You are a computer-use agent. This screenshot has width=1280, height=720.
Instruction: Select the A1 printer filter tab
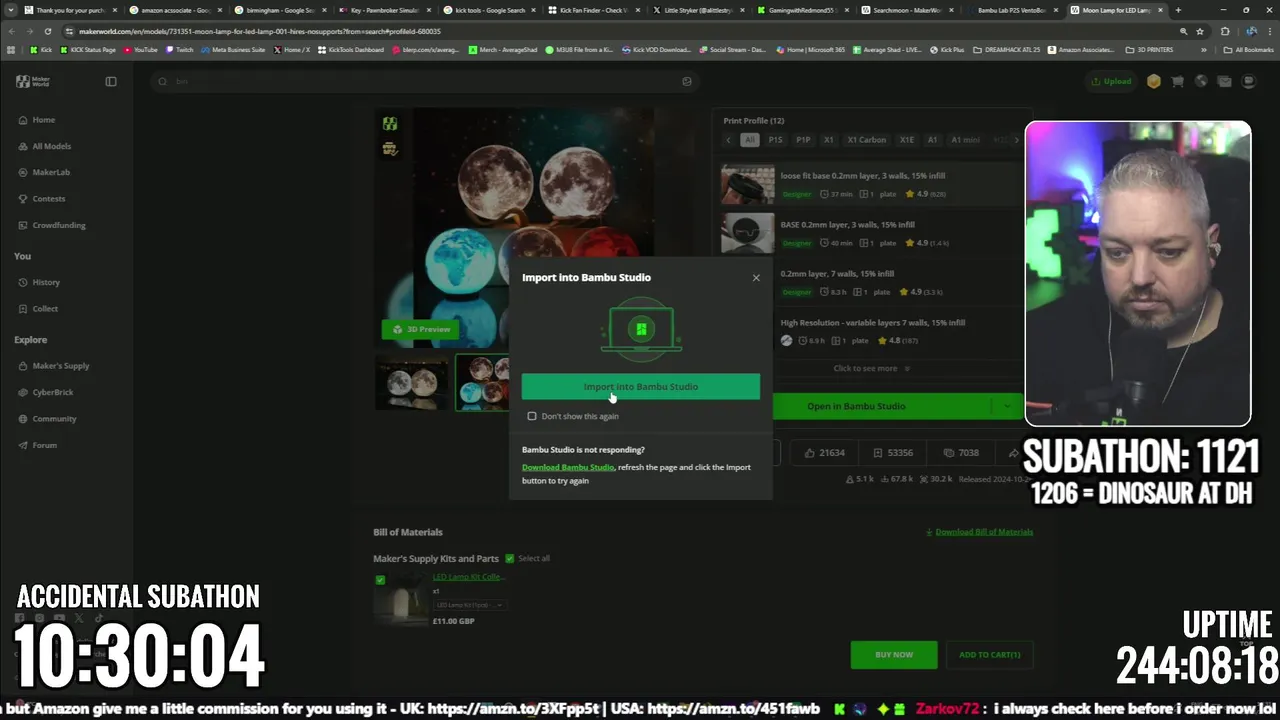[x=932, y=140]
